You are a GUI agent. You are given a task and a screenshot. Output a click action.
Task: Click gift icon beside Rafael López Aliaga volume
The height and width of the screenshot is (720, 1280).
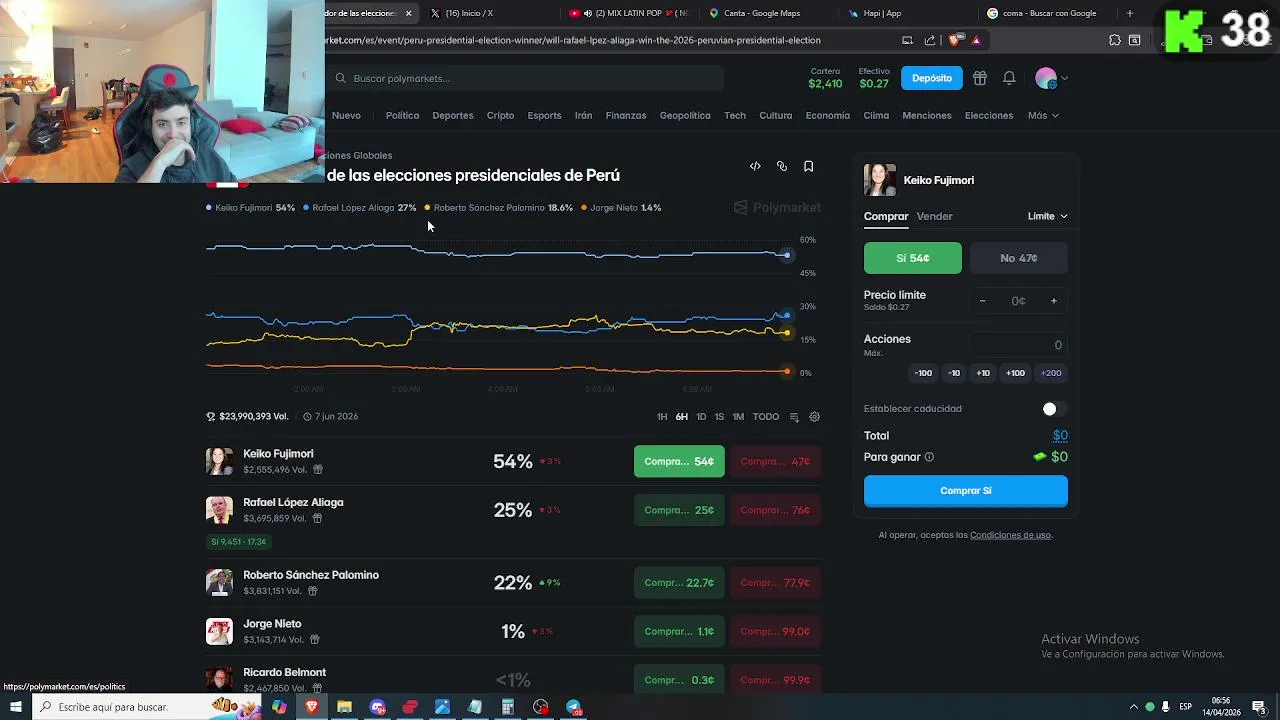click(x=317, y=518)
